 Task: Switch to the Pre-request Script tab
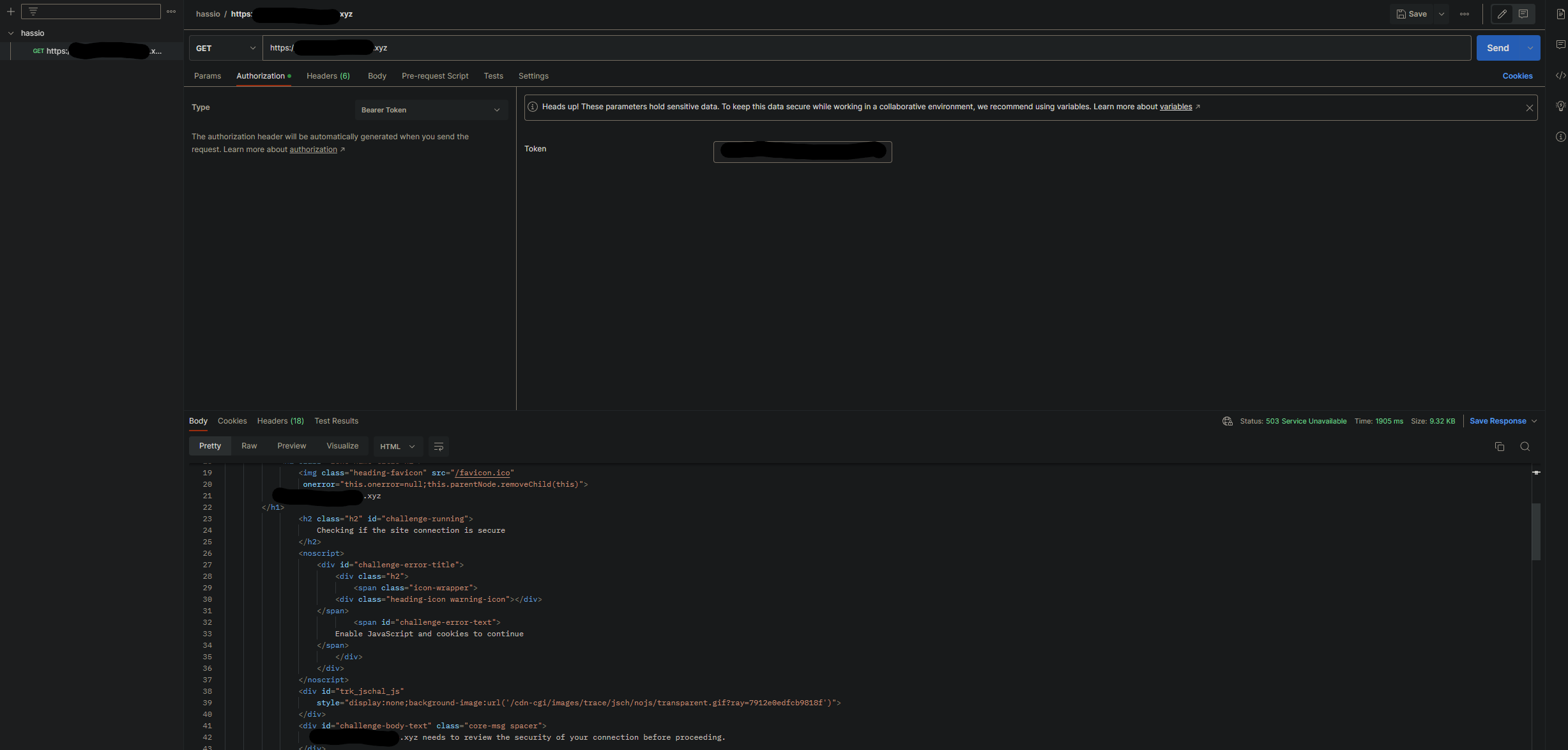click(x=435, y=75)
